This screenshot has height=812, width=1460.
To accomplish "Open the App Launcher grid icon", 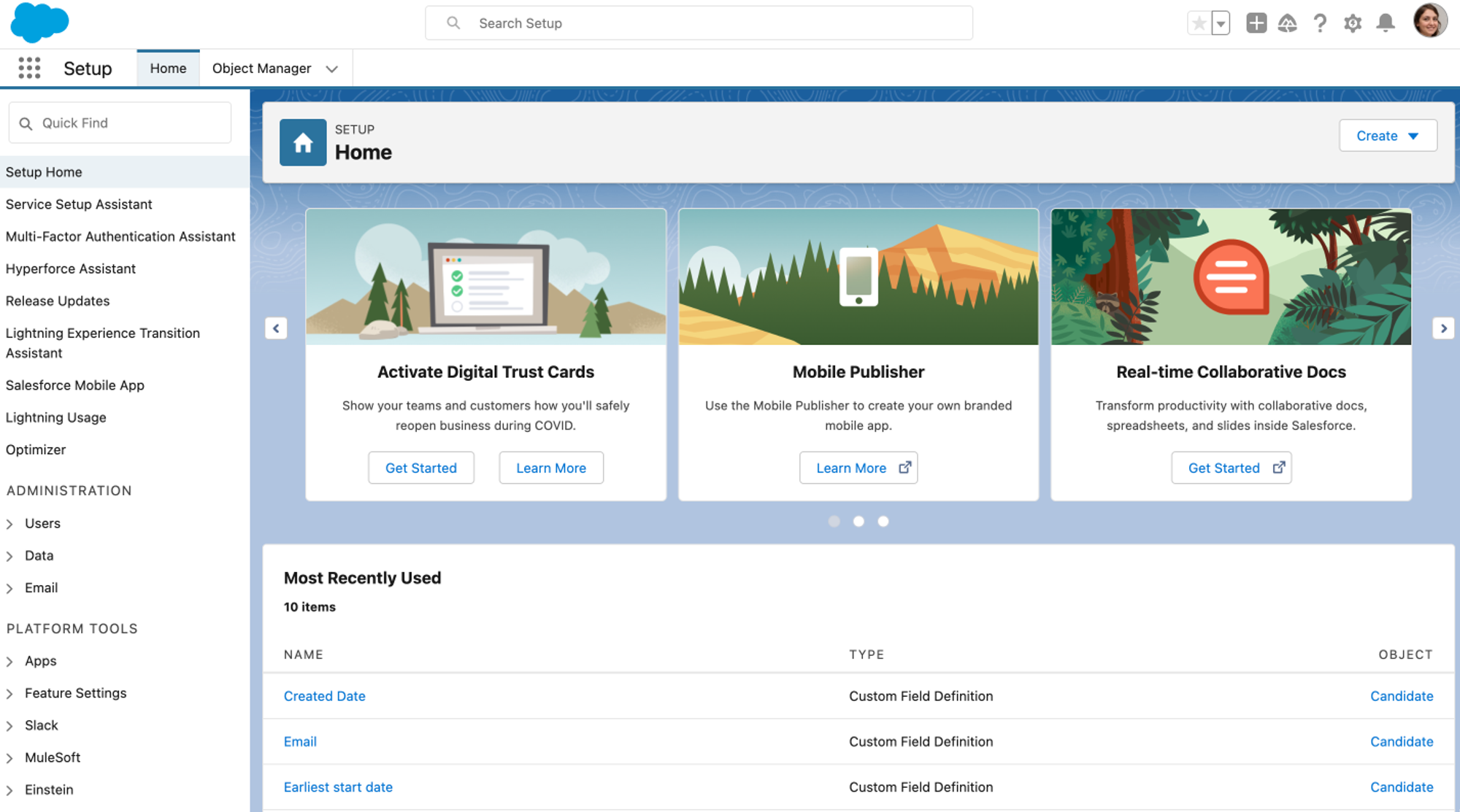I will [29, 68].
